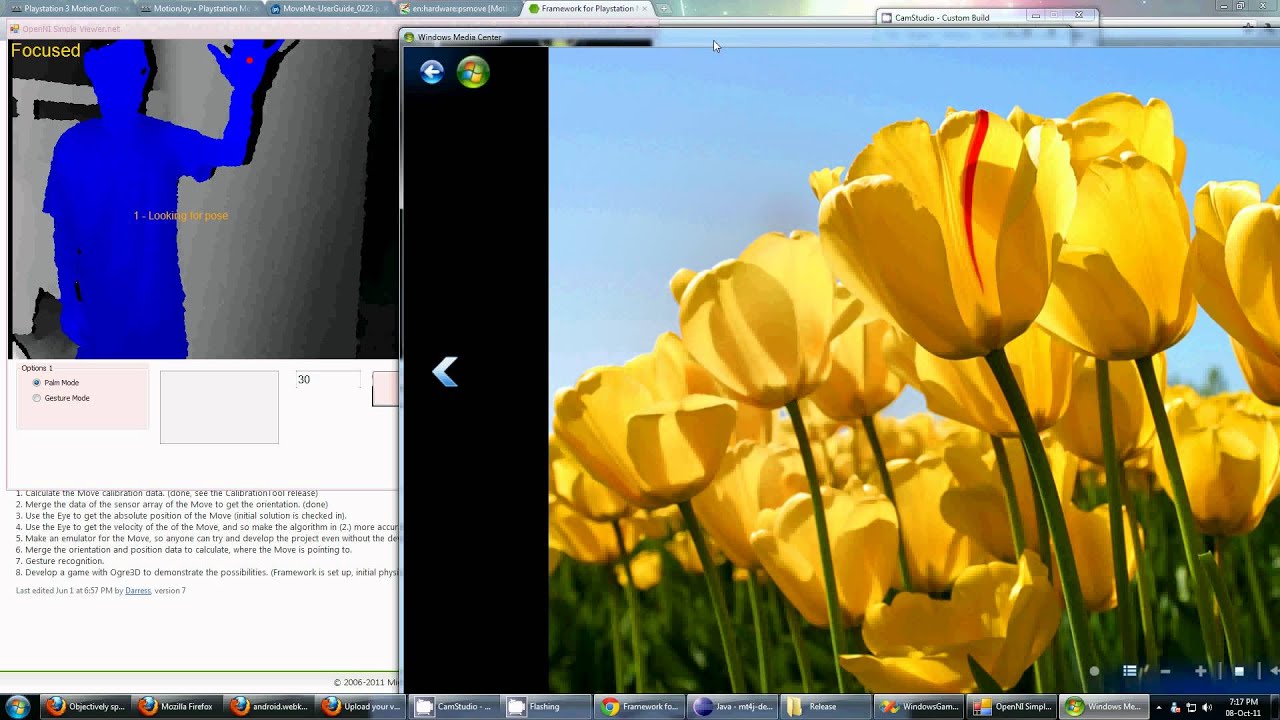Show previous picture with the left chevron
1280x720 pixels.
tap(445, 372)
